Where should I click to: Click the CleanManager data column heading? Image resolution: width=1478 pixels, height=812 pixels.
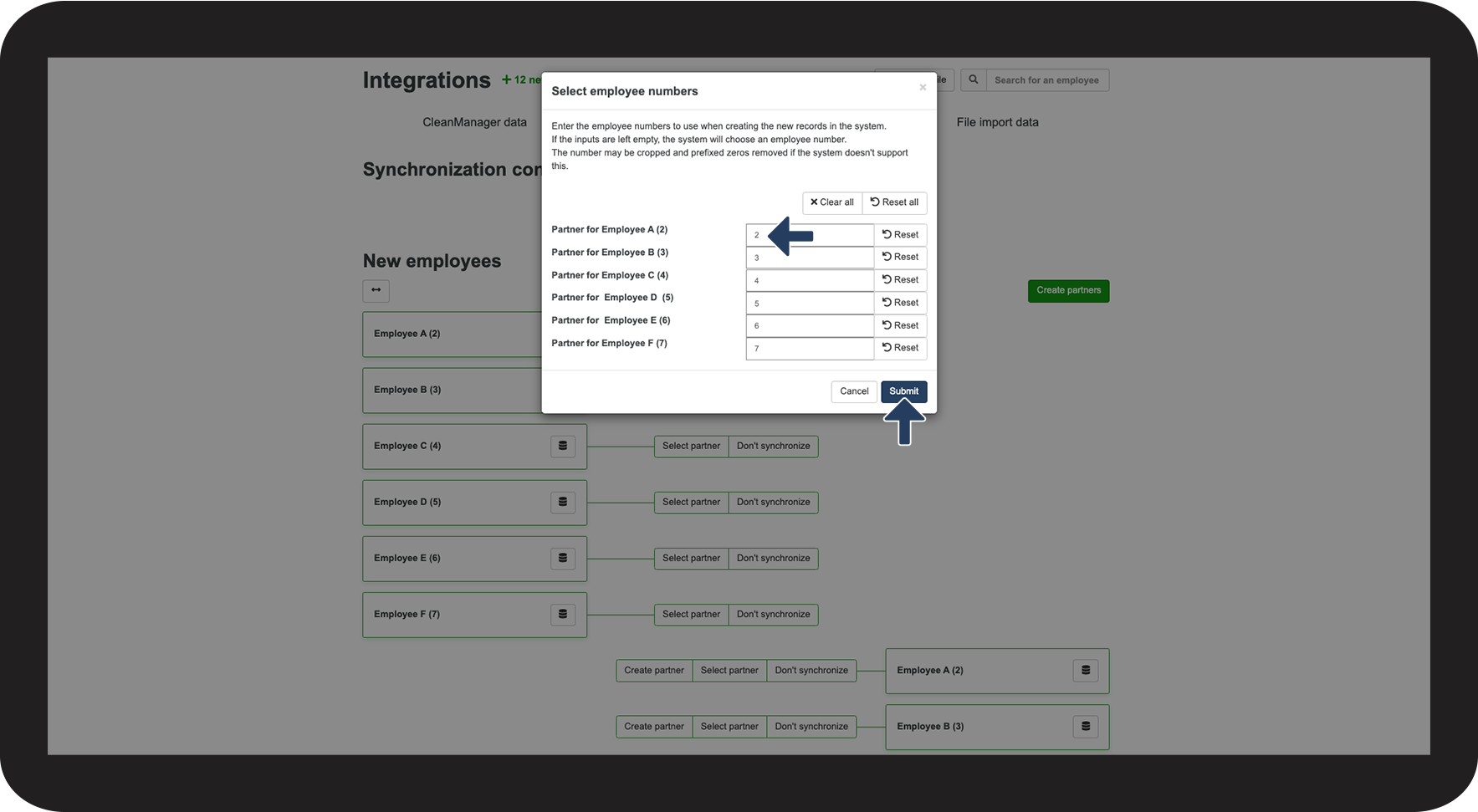pyautogui.click(x=474, y=122)
